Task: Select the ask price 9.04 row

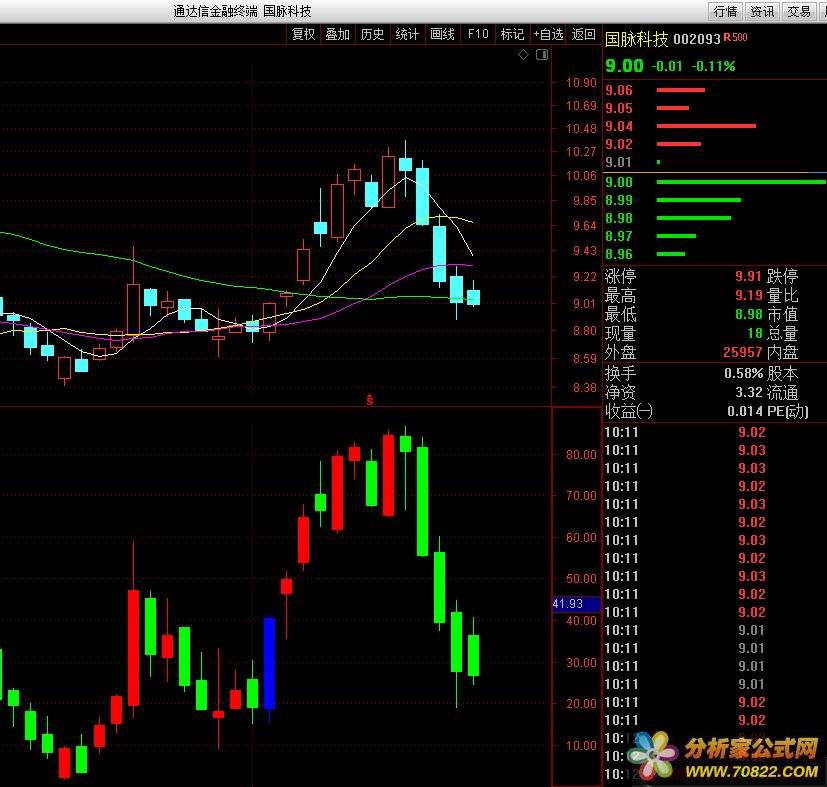Action: 714,126
